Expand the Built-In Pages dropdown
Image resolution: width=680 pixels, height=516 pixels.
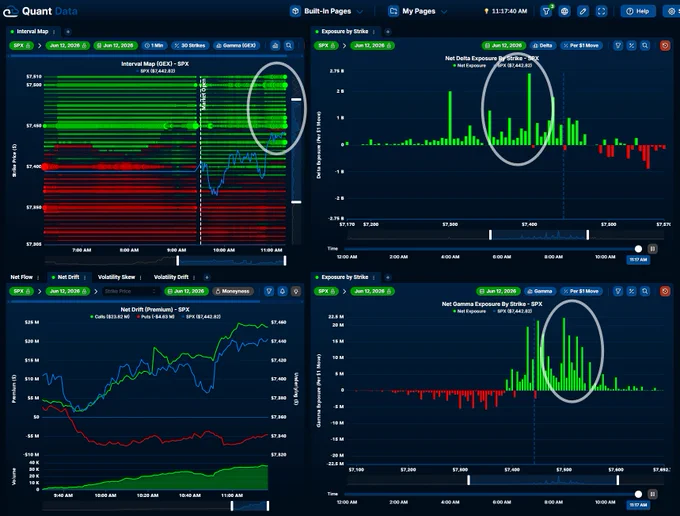click(x=360, y=11)
